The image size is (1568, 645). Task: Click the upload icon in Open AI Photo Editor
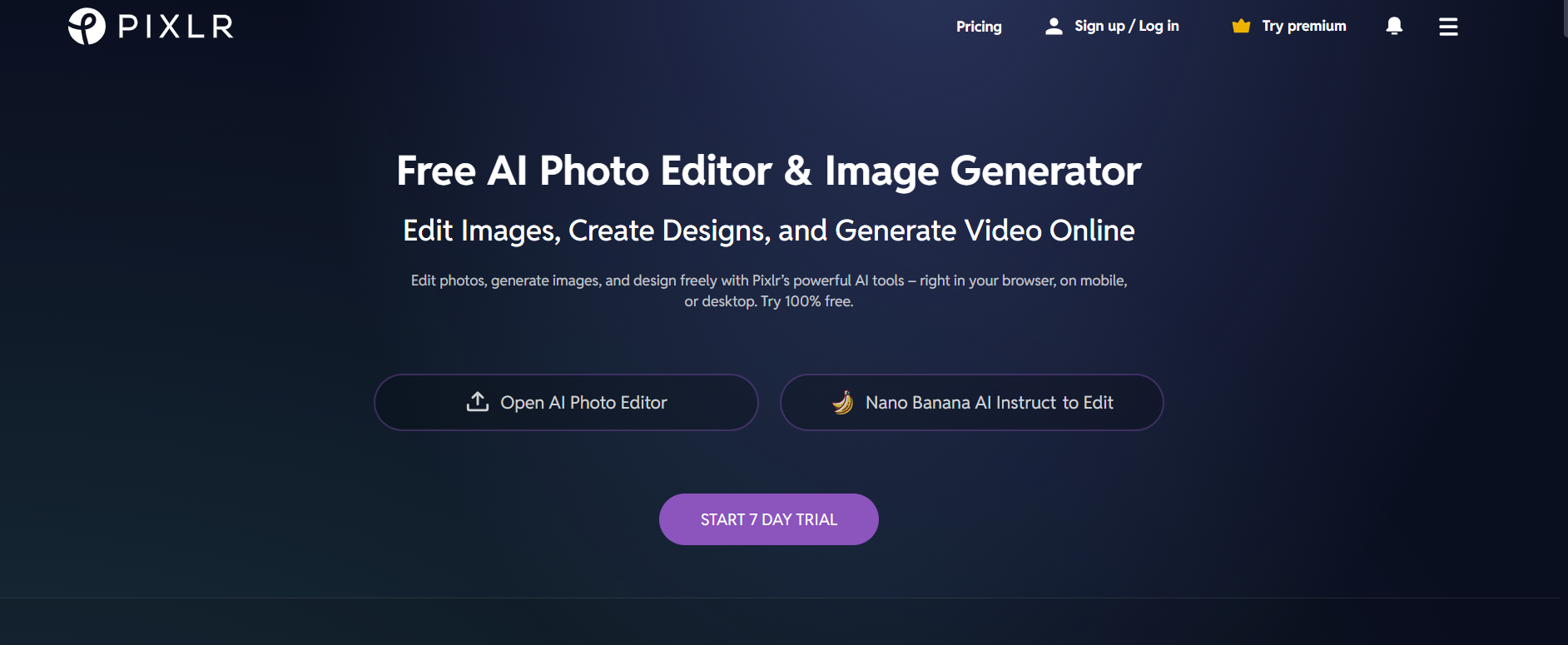click(478, 402)
